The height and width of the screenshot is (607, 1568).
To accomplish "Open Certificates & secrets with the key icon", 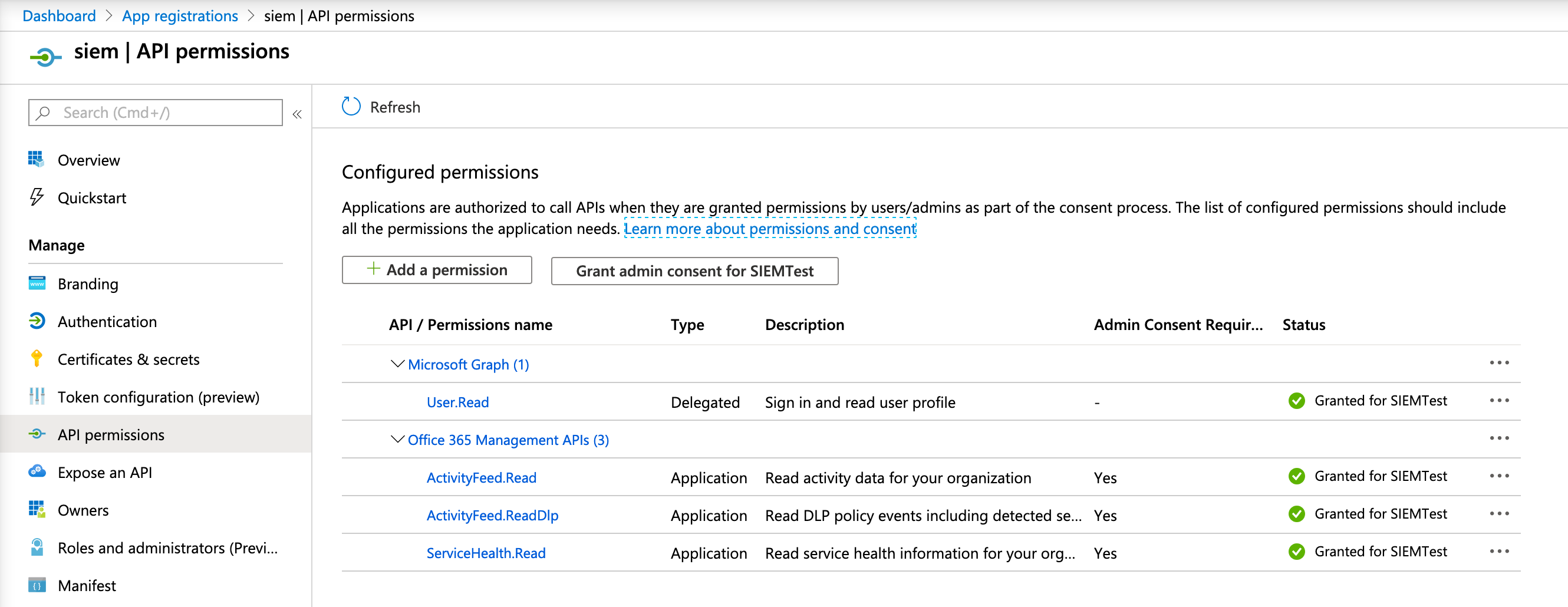I will 37,359.
